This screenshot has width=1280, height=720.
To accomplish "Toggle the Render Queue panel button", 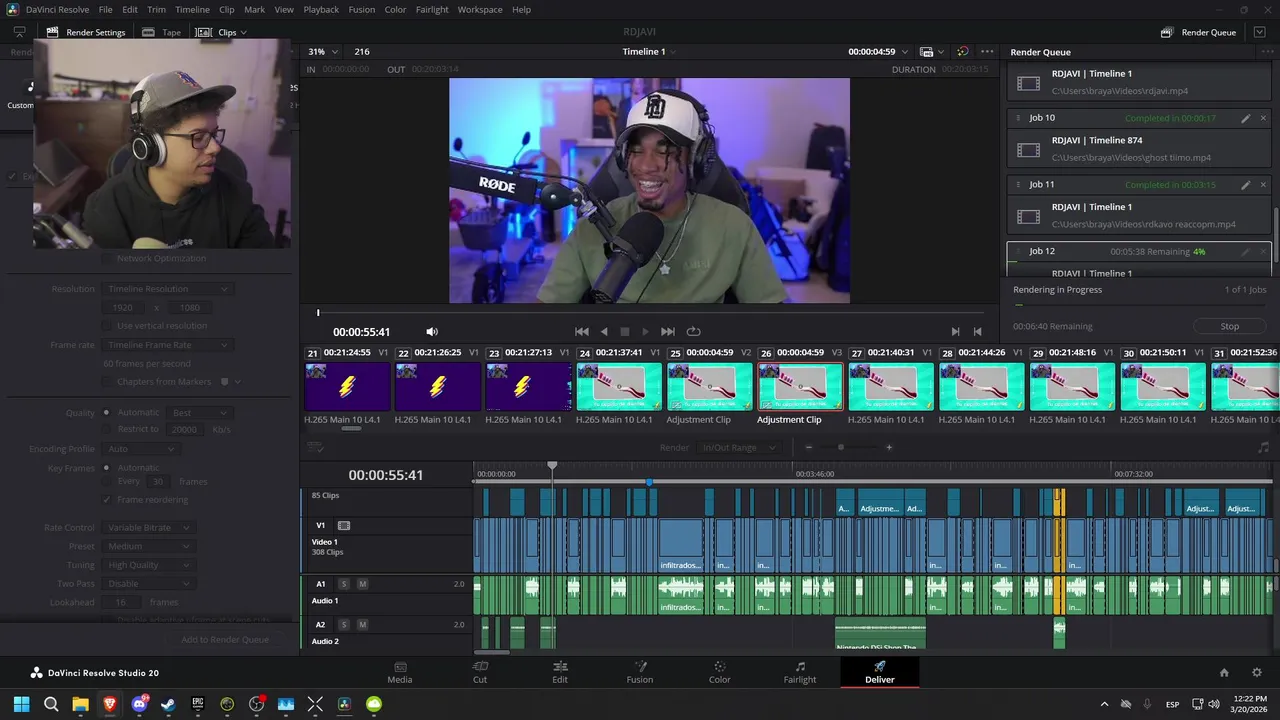I will [x=1198, y=32].
